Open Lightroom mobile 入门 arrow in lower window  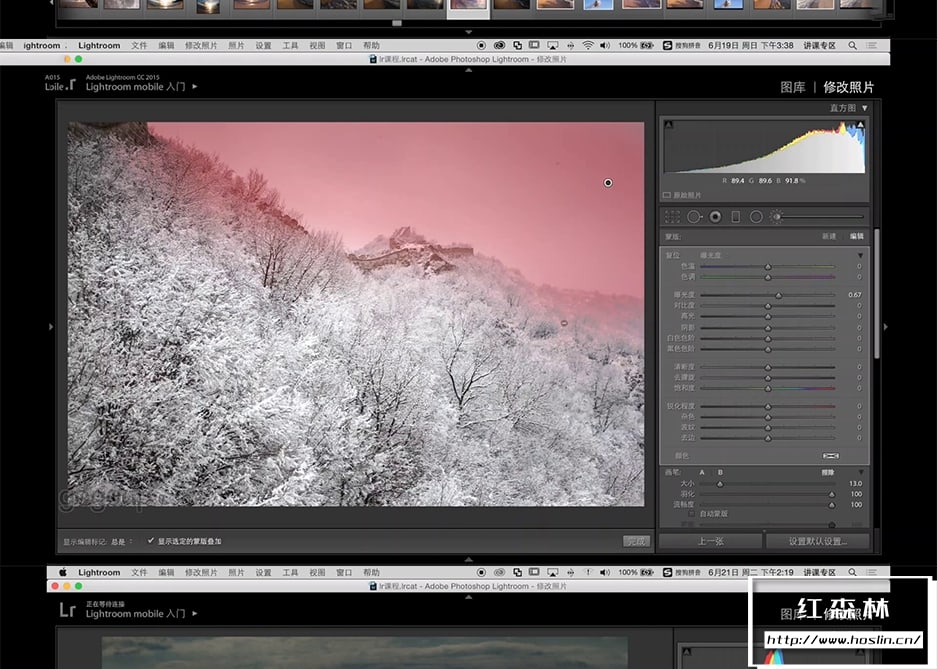(195, 613)
